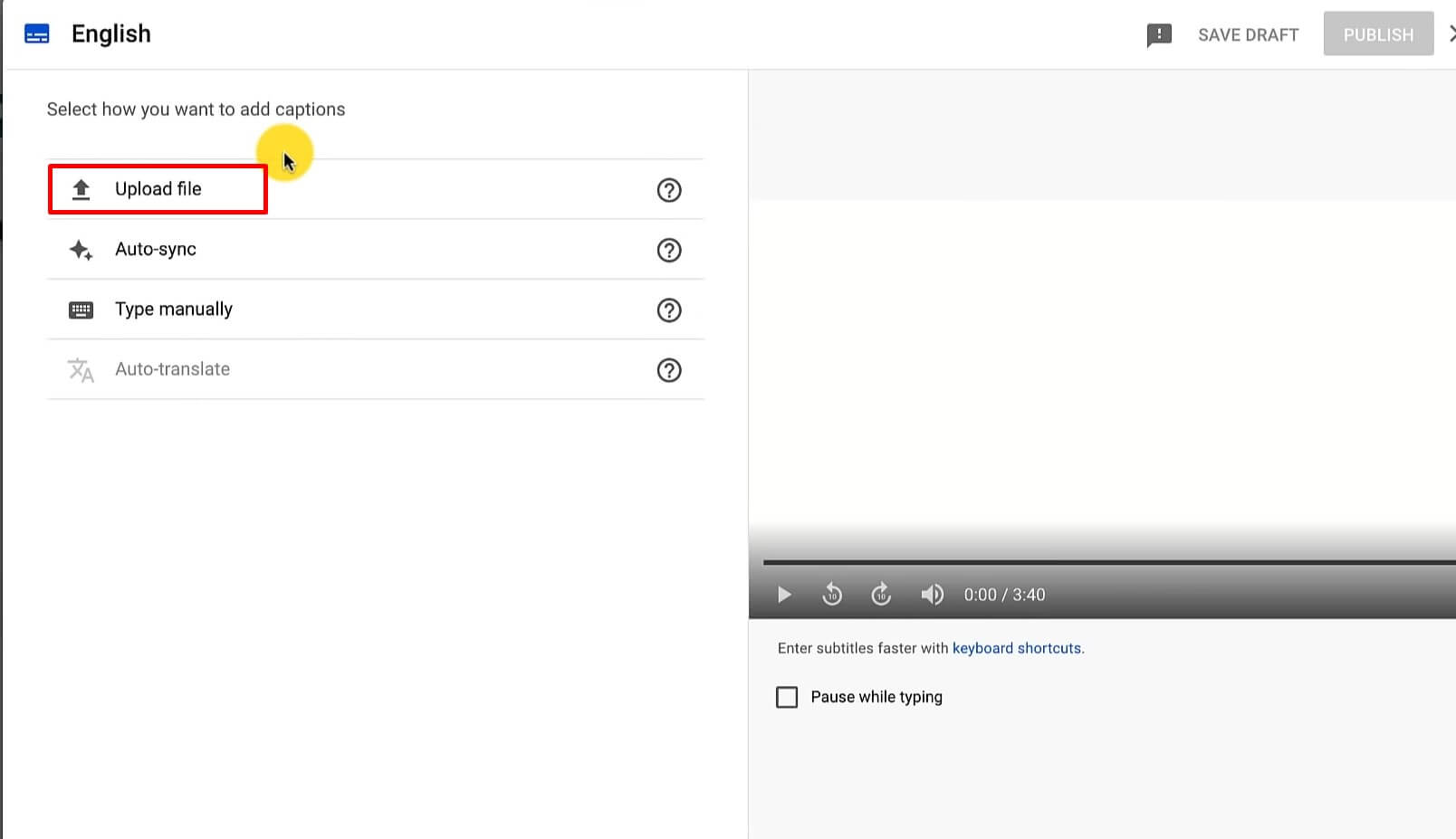
Task: Play the video preview
Action: (x=784, y=595)
